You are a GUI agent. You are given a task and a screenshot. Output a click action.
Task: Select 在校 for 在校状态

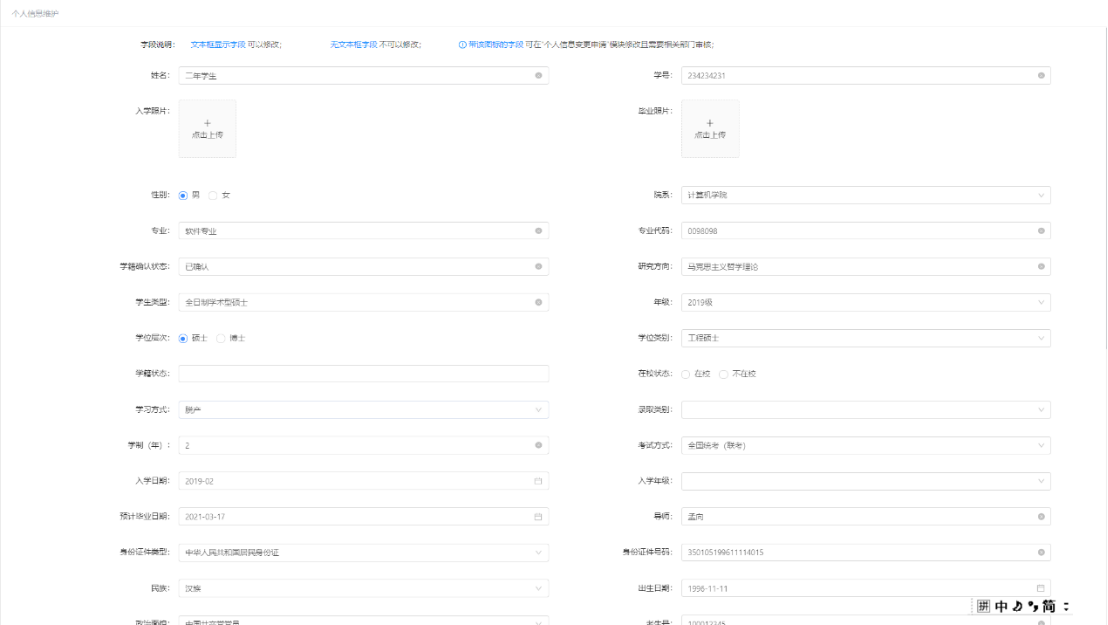click(x=685, y=374)
